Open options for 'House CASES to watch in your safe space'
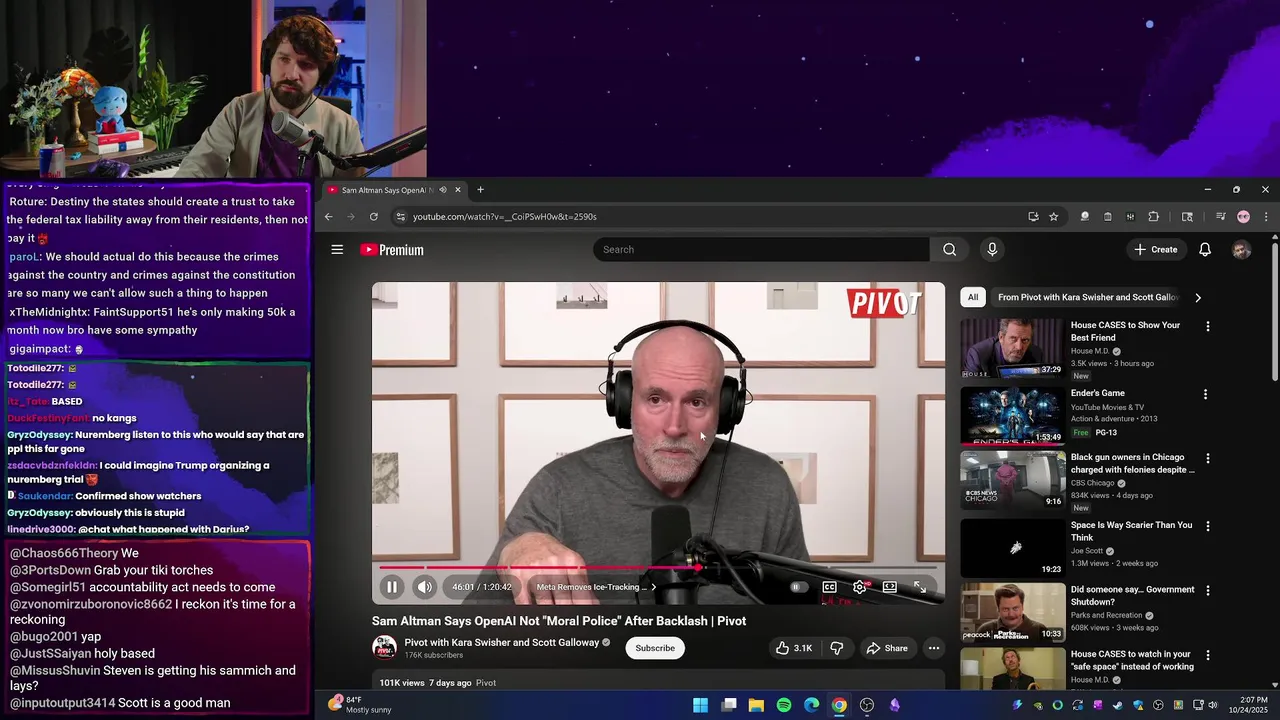1280x720 pixels. pyautogui.click(x=1207, y=656)
